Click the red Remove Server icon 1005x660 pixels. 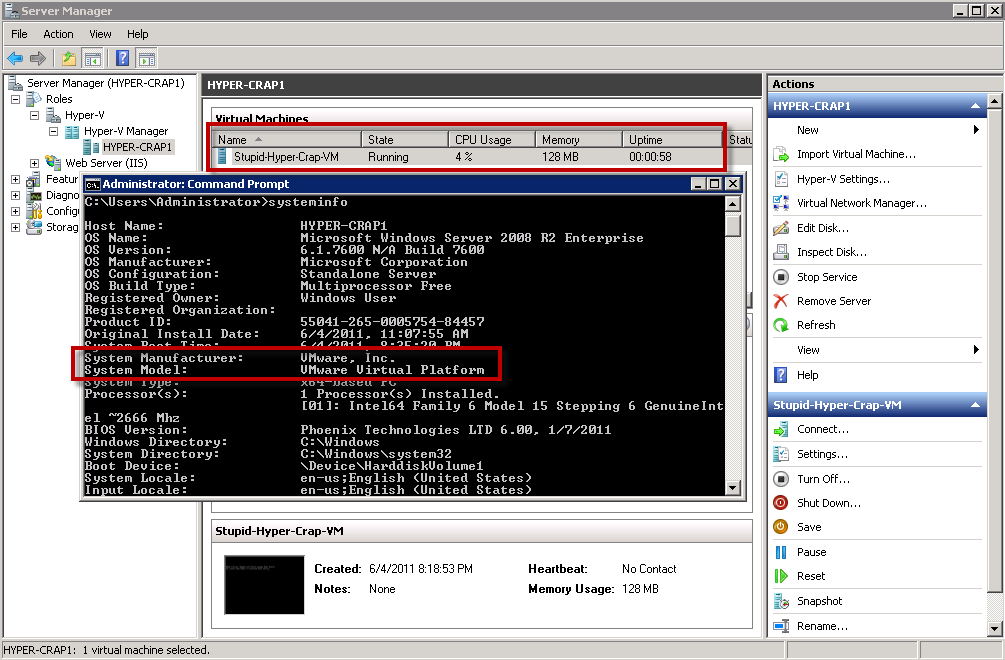(x=781, y=301)
